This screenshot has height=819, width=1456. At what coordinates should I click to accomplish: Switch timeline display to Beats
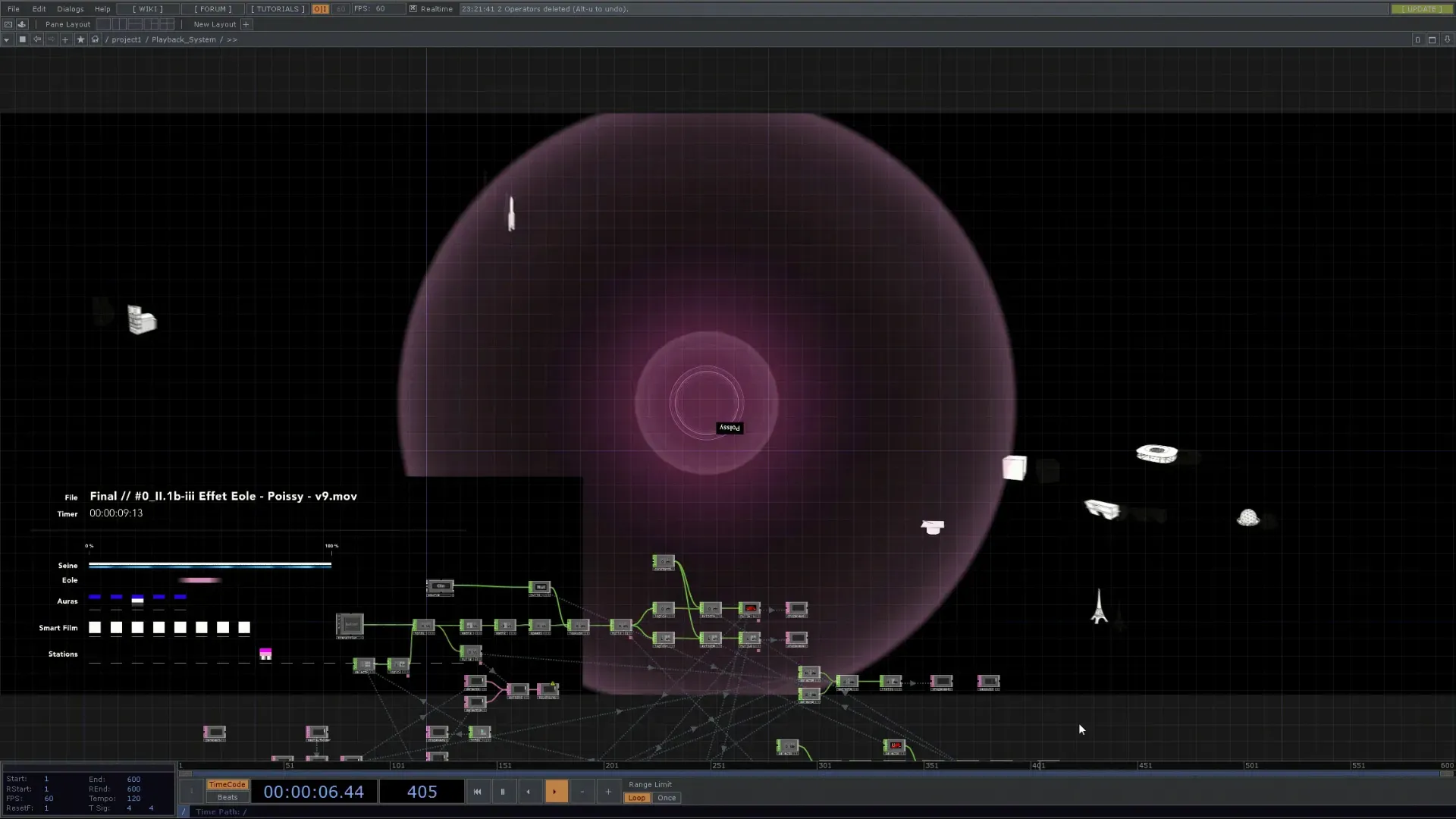coord(227,798)
